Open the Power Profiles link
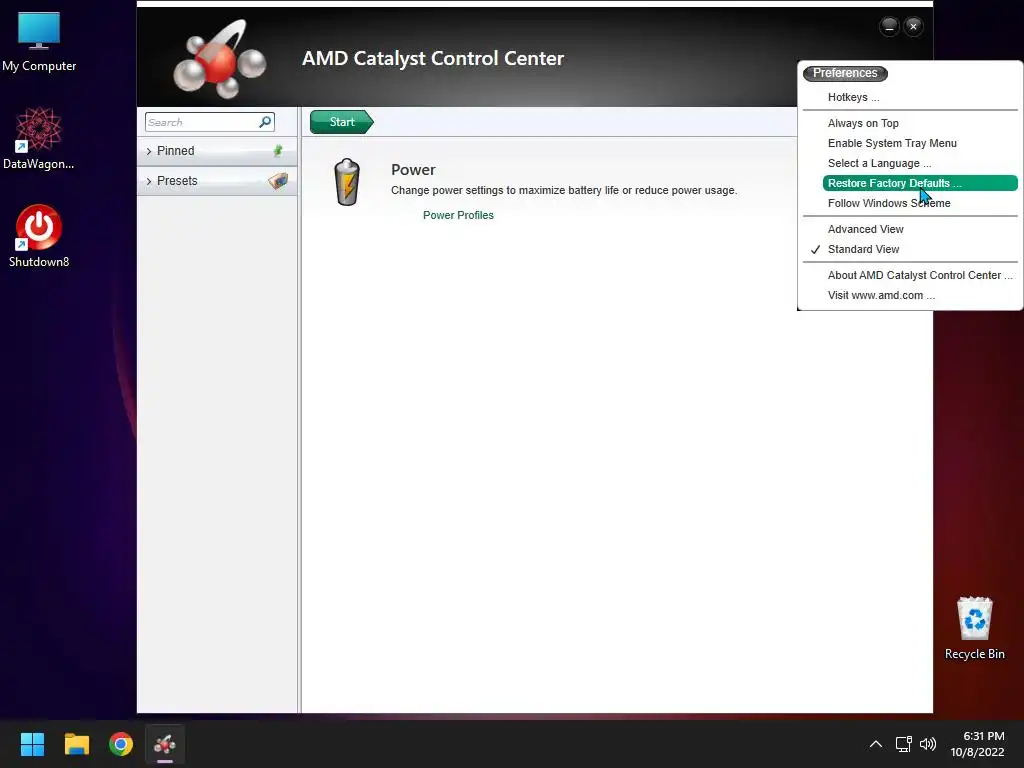The height and width of the screenshot is (768, 1024). 458,215
